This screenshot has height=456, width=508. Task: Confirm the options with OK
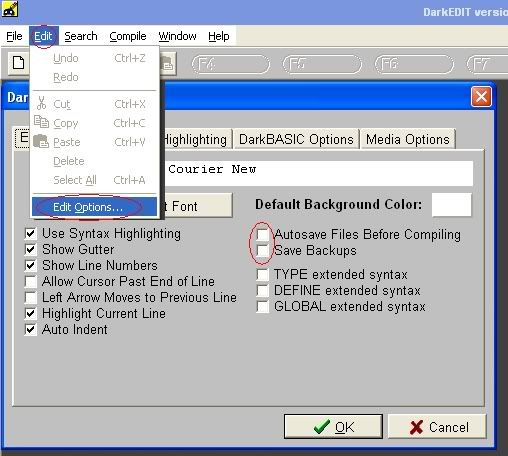pos(333,427)
